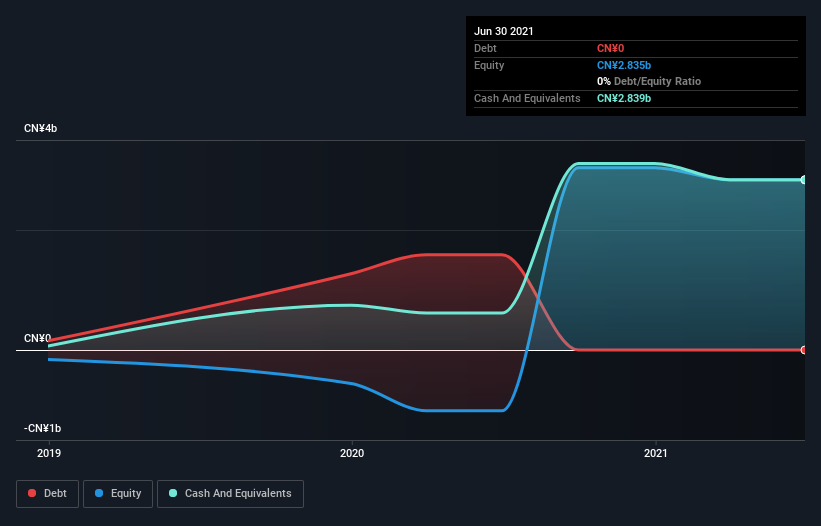Toggle the Equity legend button
Image resolution: width=821 pixels, height=526 pixels.
click(x=118, y=494)
